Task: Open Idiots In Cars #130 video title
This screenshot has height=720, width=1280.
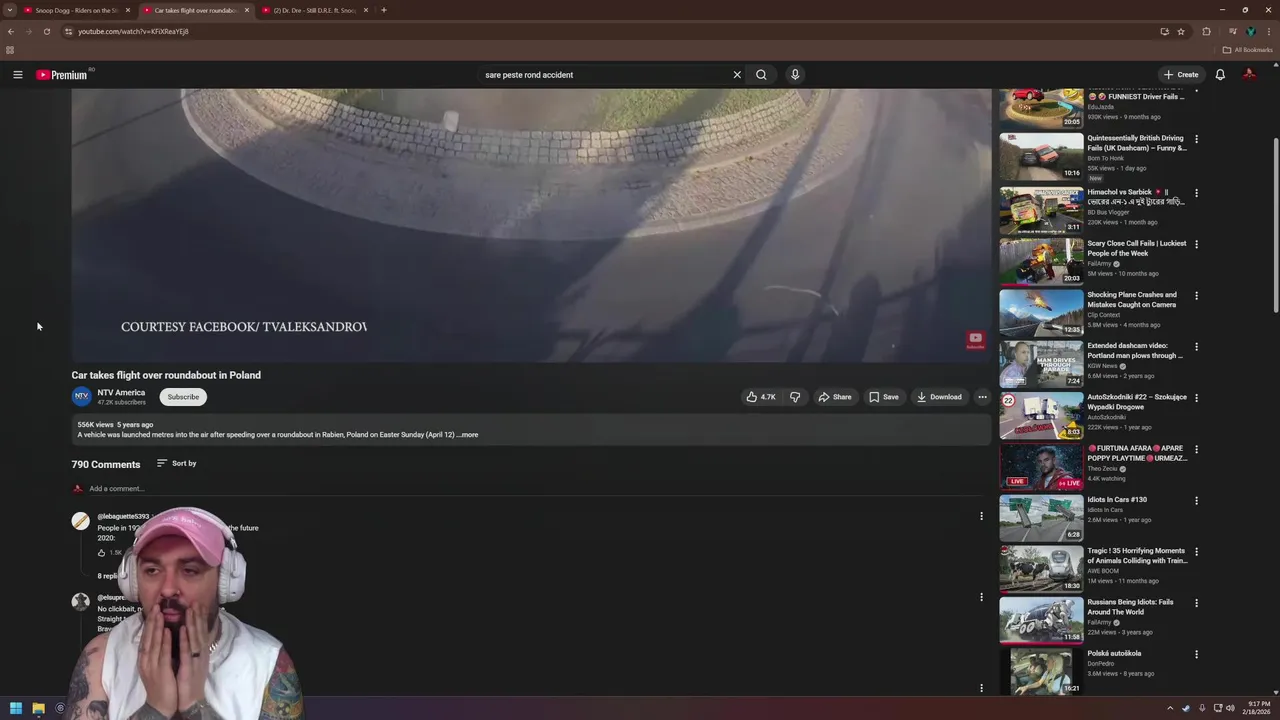Action: click(x=1117, y=500)
